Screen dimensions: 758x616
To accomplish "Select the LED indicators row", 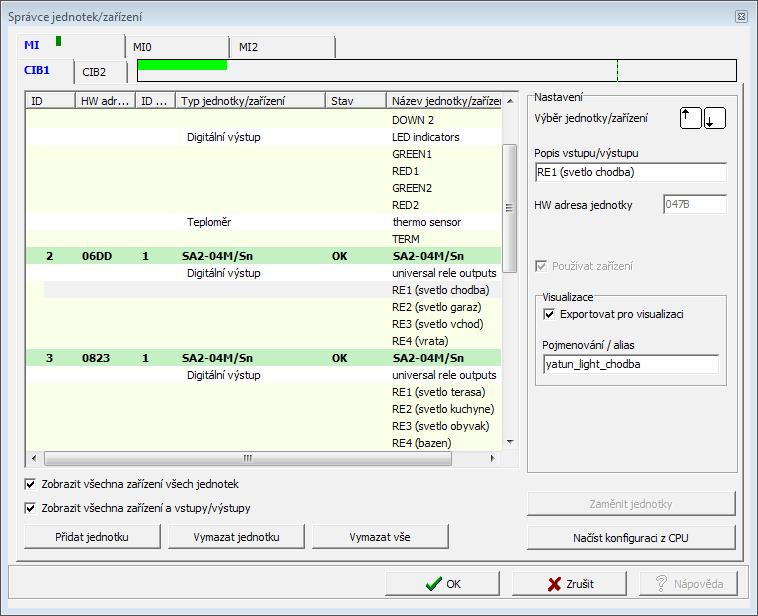I will tap(263, 137).
